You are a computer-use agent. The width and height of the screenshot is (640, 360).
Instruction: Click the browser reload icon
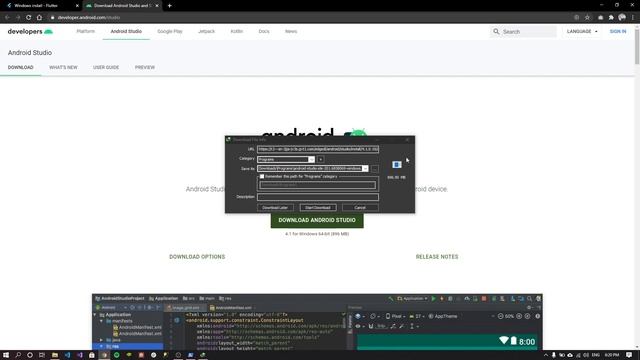pyautogui.click(x=29, y=18)
